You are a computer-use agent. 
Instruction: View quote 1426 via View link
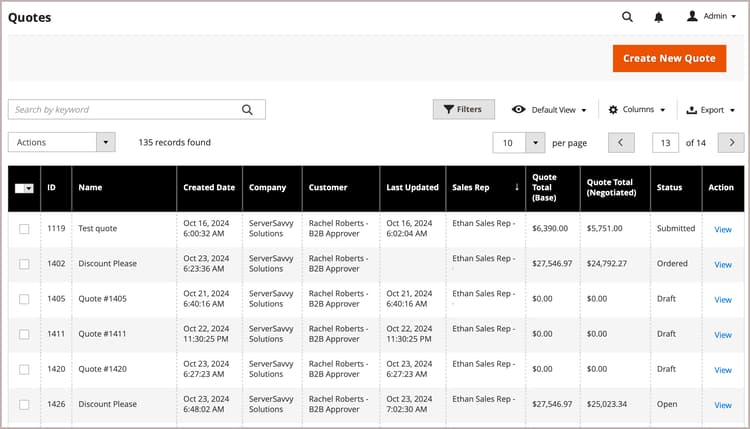point(723,405)
